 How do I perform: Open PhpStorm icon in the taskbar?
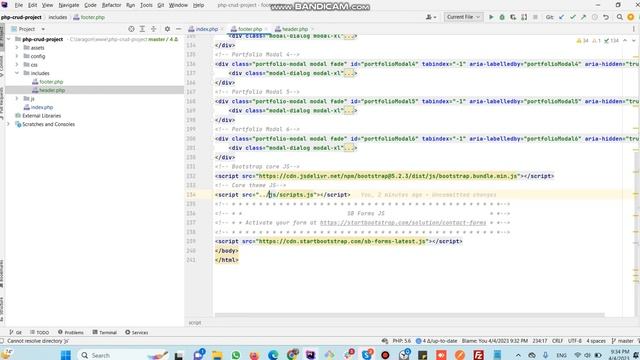311,355
